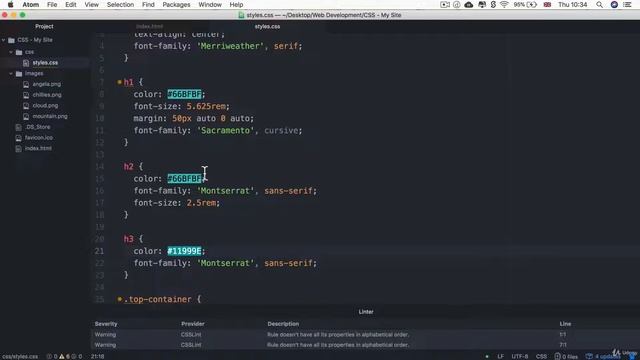Open the Selection menu
Viewport: 640px width, 360px height.
click(120, 4)
